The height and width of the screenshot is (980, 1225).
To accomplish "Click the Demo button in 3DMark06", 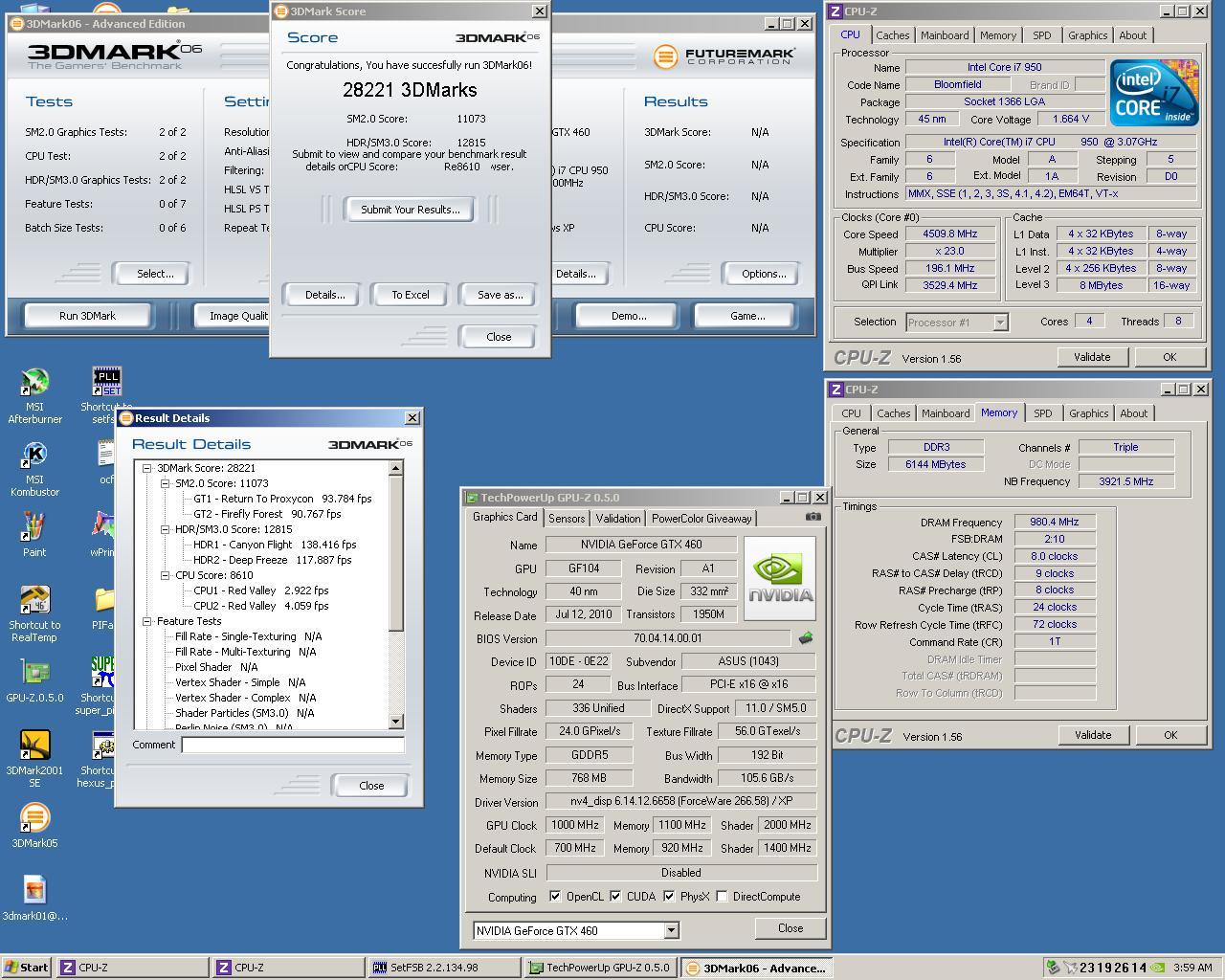I will [x=628, y=316].
